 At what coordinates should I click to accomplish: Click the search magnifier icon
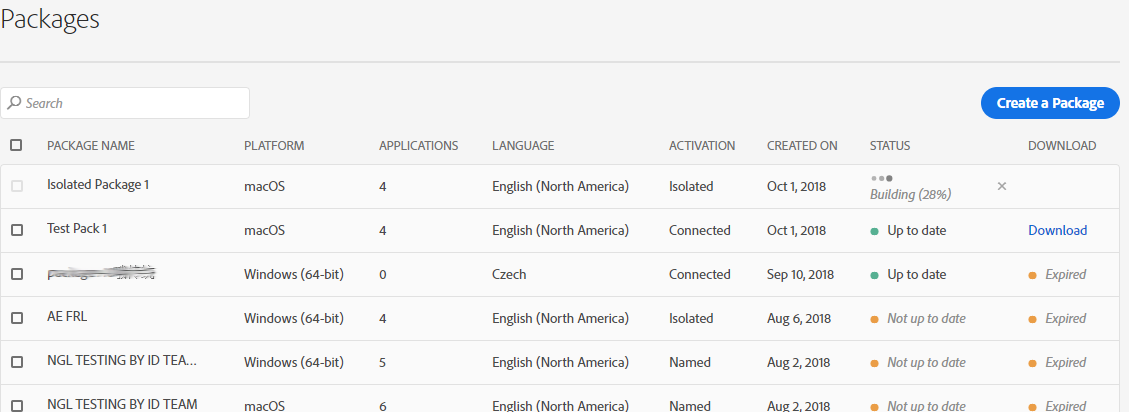tap(15, 103)
